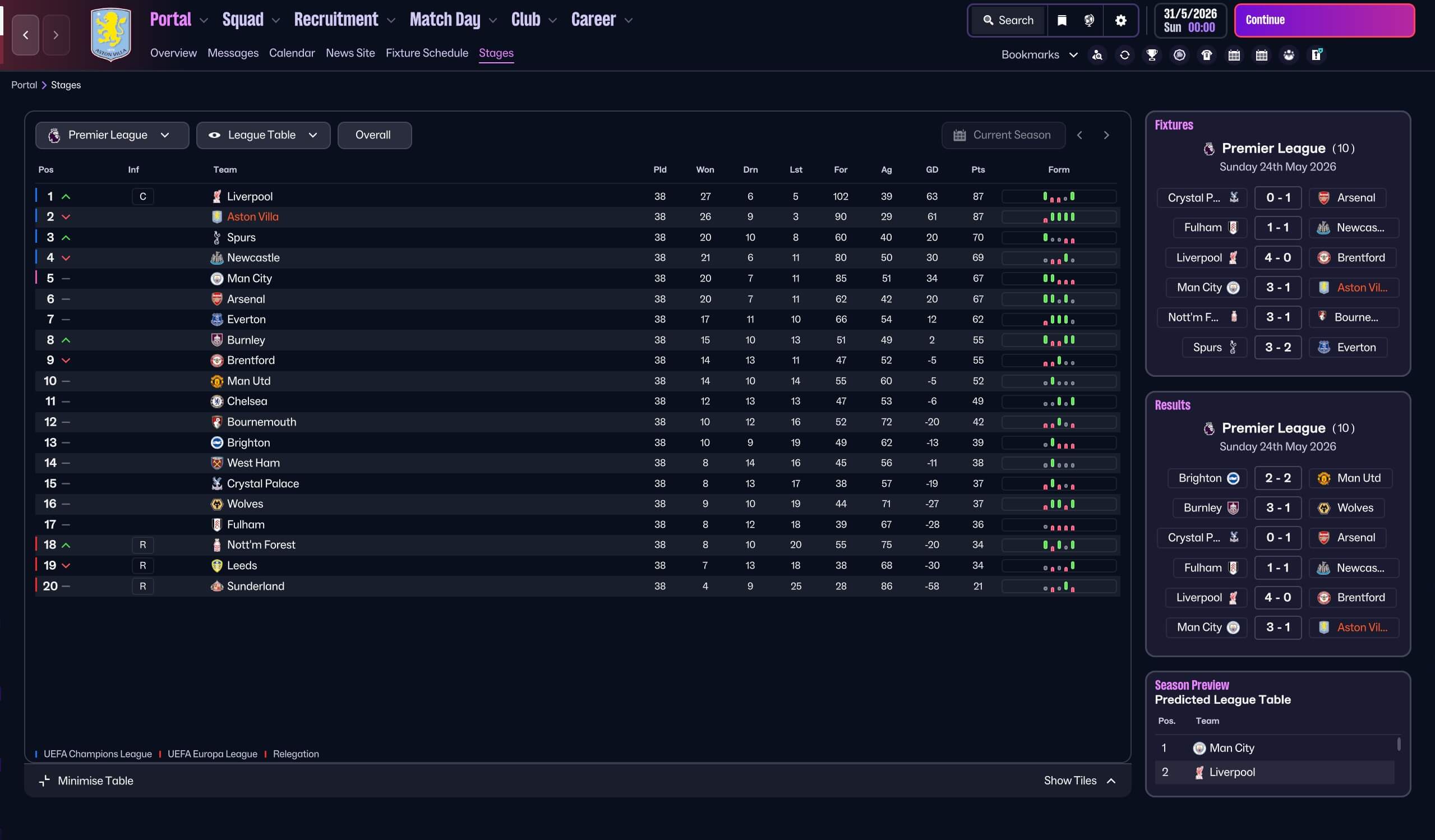Click the Aston Villa club badge
The height and width of the screenshot is (840, 1435).
pyautogui.click(x=110, y=34)
